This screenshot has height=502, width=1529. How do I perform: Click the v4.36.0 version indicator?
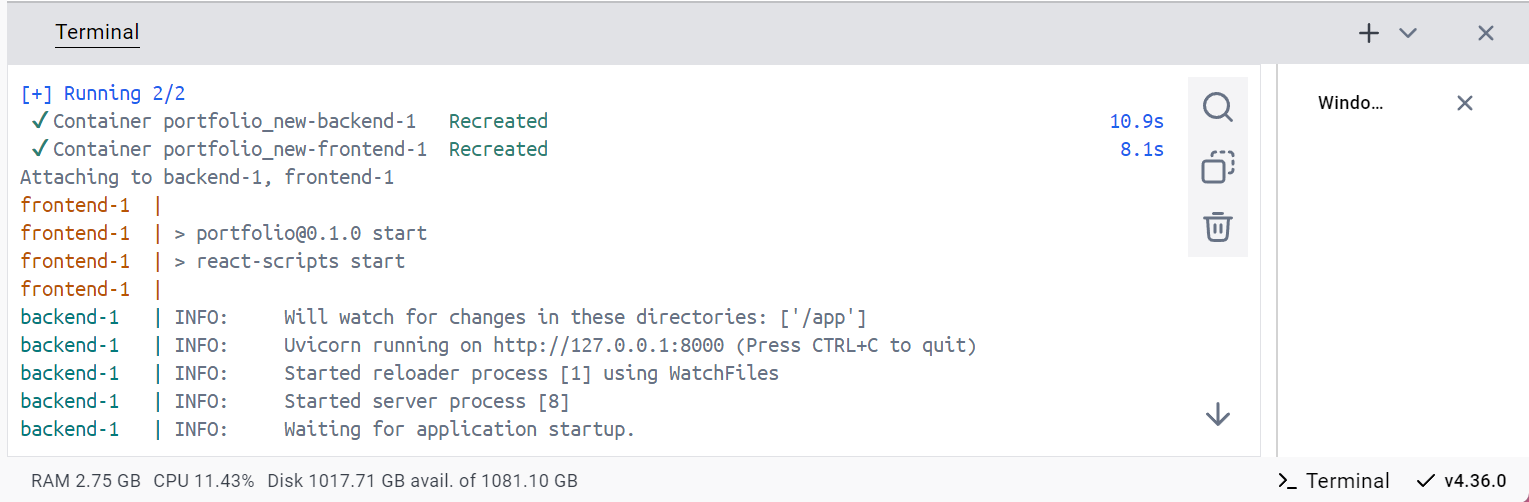point(1475,481)
